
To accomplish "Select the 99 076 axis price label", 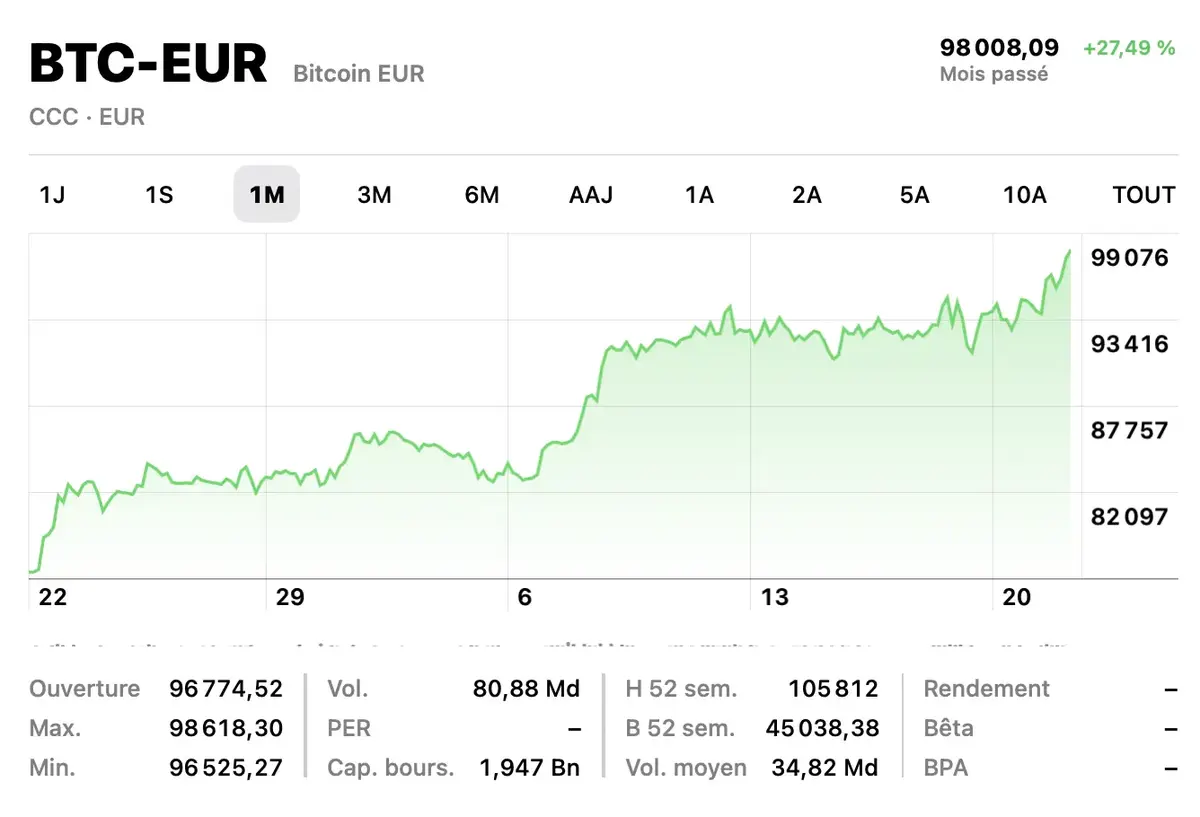I will pyautogui.click(x=1131, y=257).
